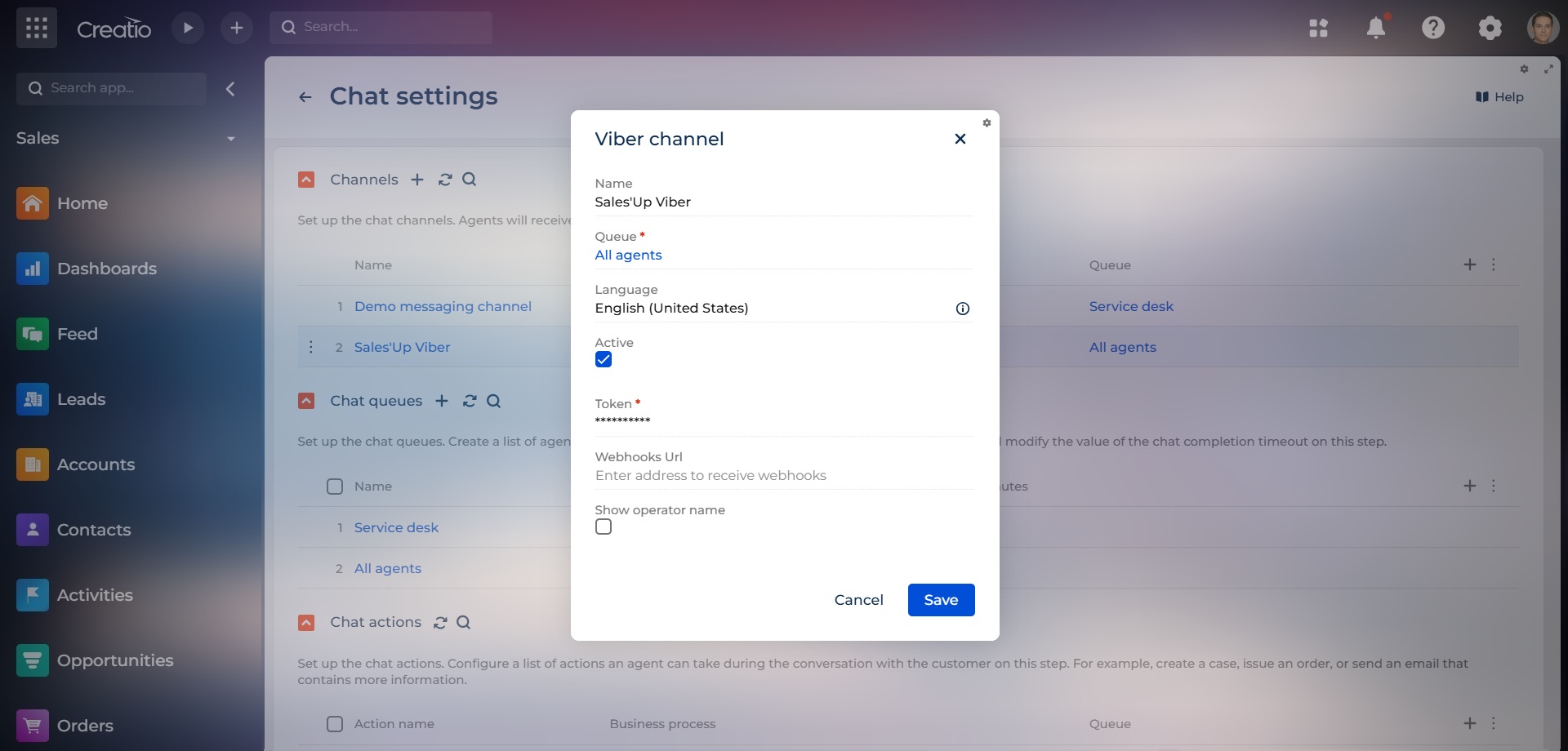Viewport: 1568px width, 751px height.
Task: Open the help question mark icon
Action: [x=1433, y=28]
